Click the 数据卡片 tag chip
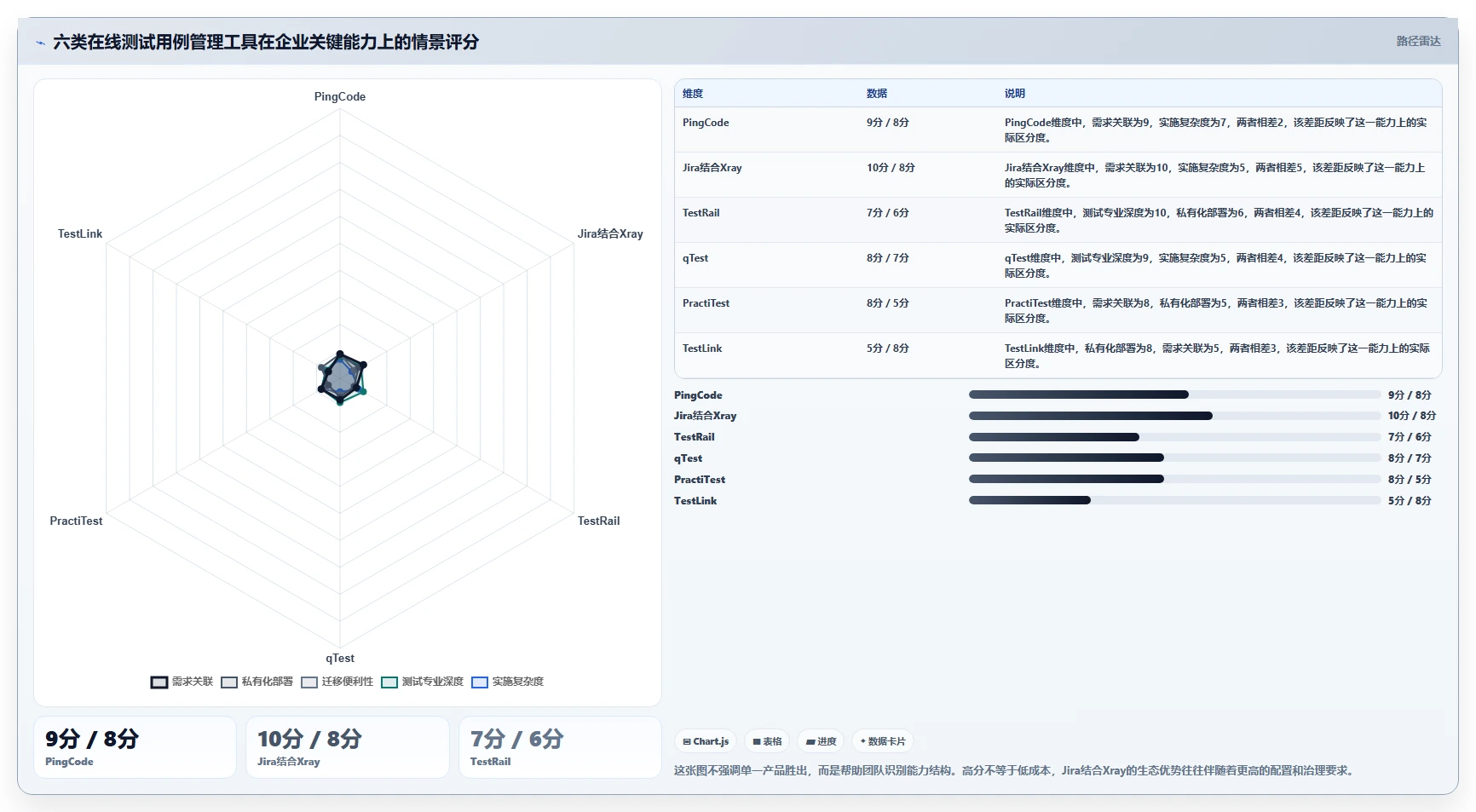1476x812 pixels. pos(884,741)
